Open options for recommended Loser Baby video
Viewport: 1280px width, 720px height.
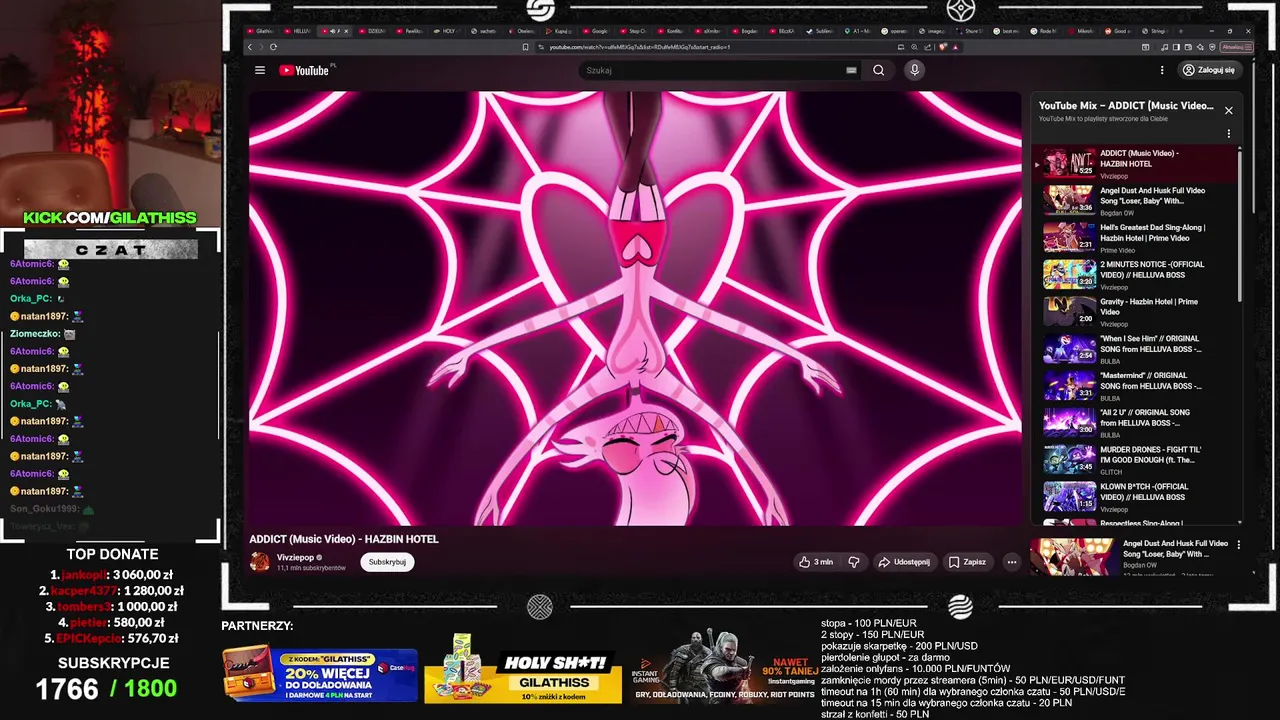[x=1239, y=545]
